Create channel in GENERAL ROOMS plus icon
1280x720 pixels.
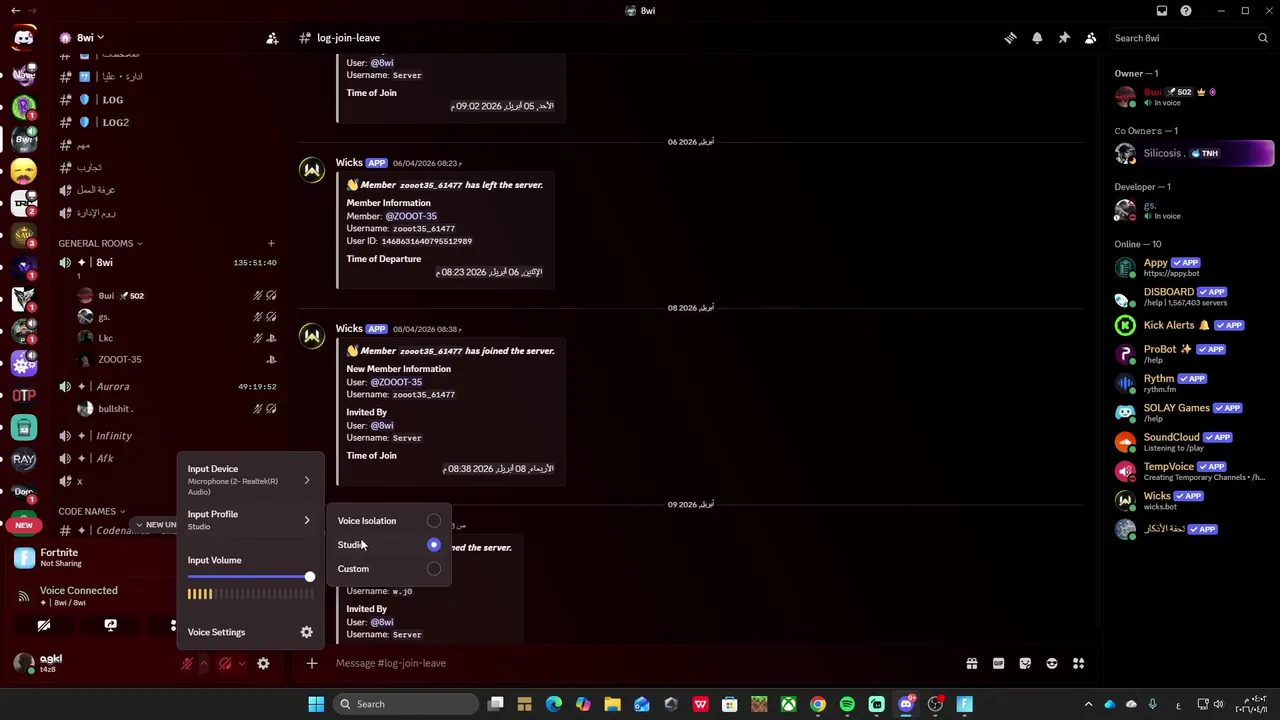(x=270, y=243)
